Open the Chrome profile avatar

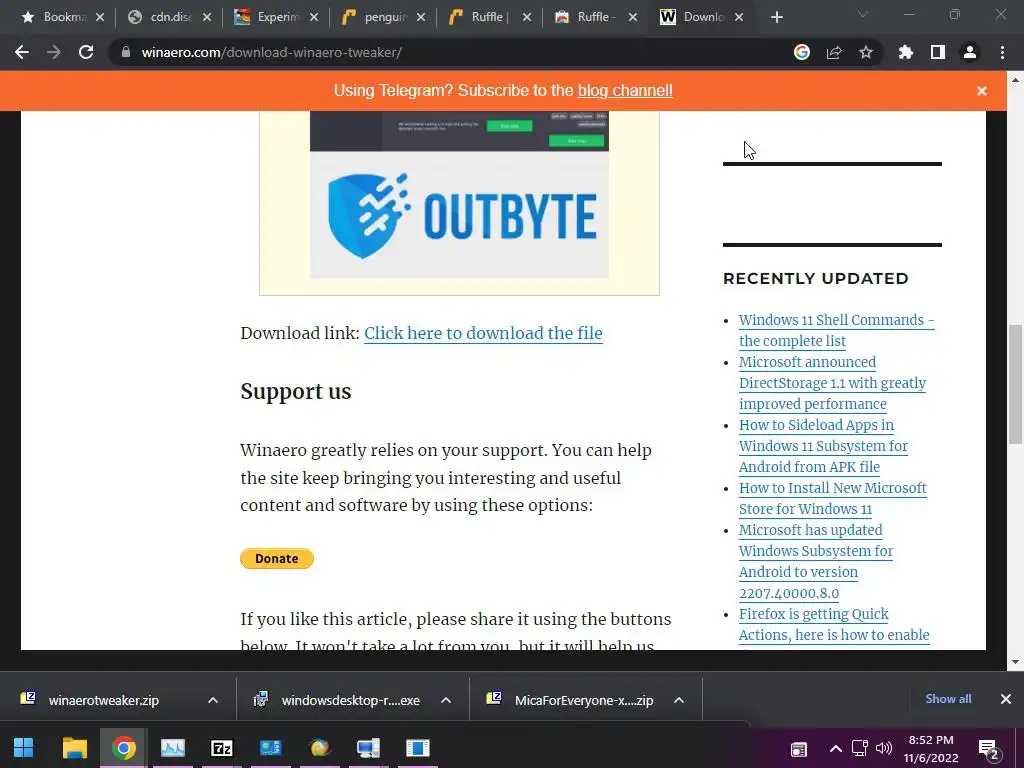pos(970,52)
